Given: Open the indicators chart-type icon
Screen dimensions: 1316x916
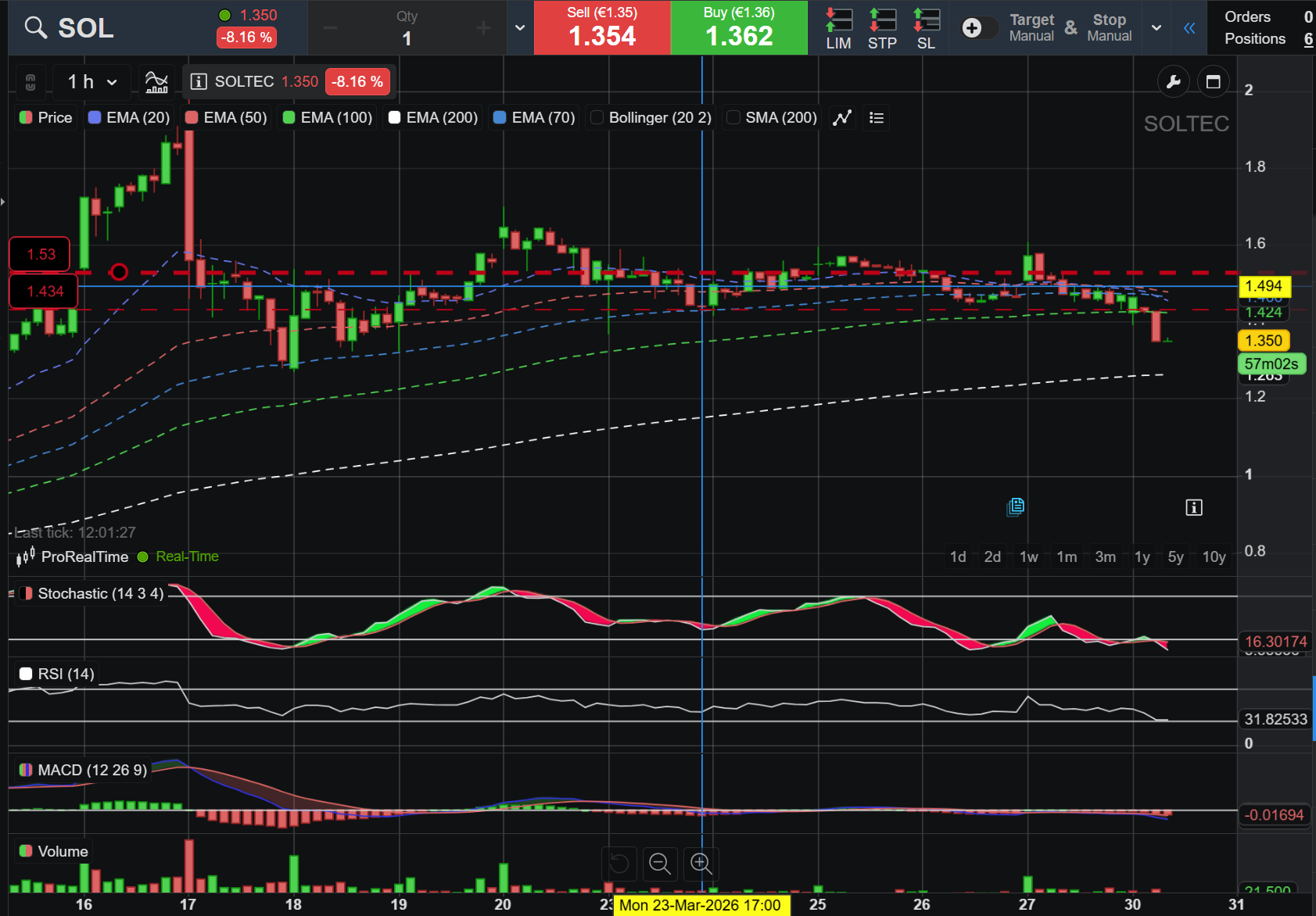Looking at the screenshot, I should [156, 81].
